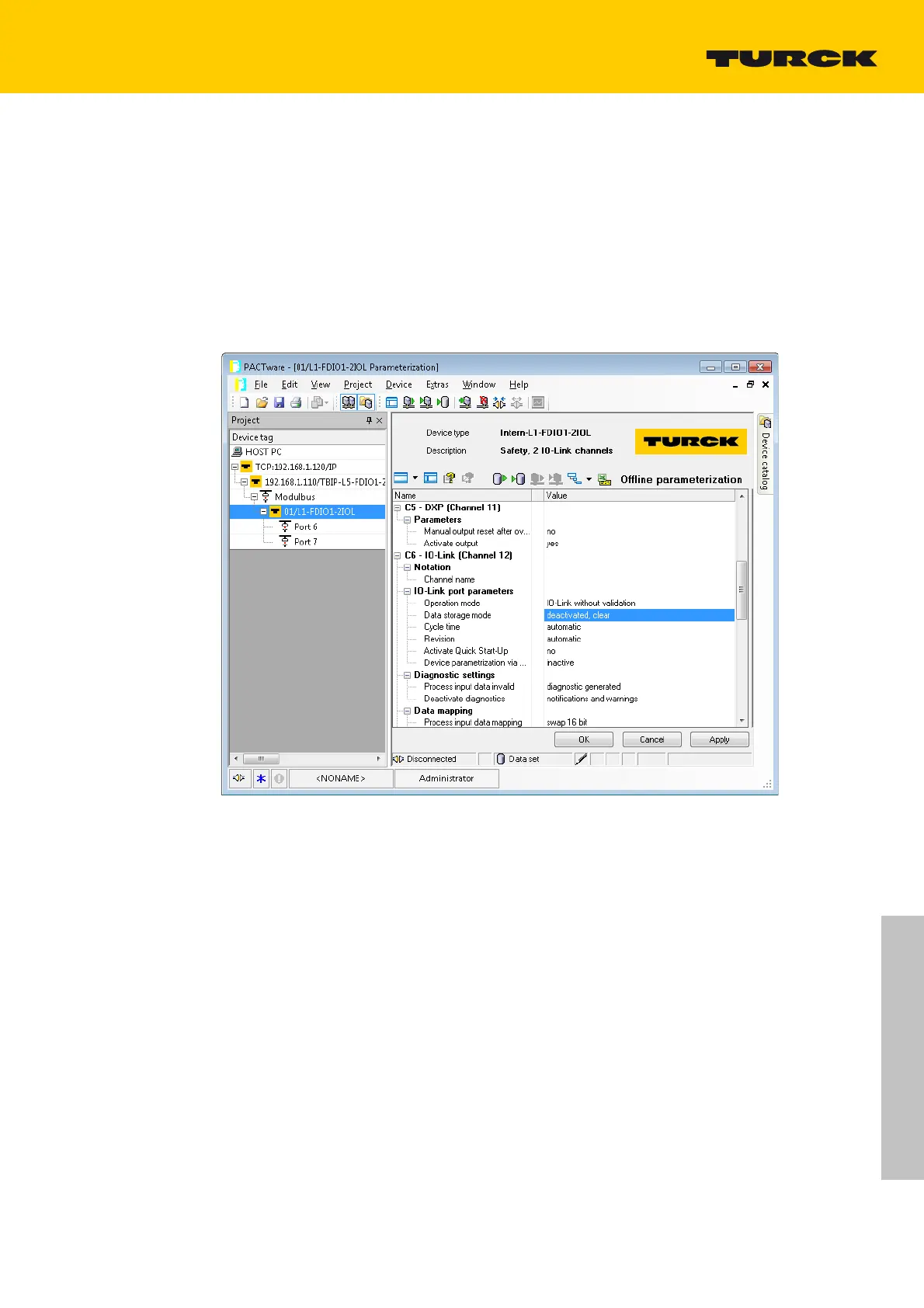Click the parameter list vertical scrollbar thumb
924x1308 pixels.
[x=742, y=590]
